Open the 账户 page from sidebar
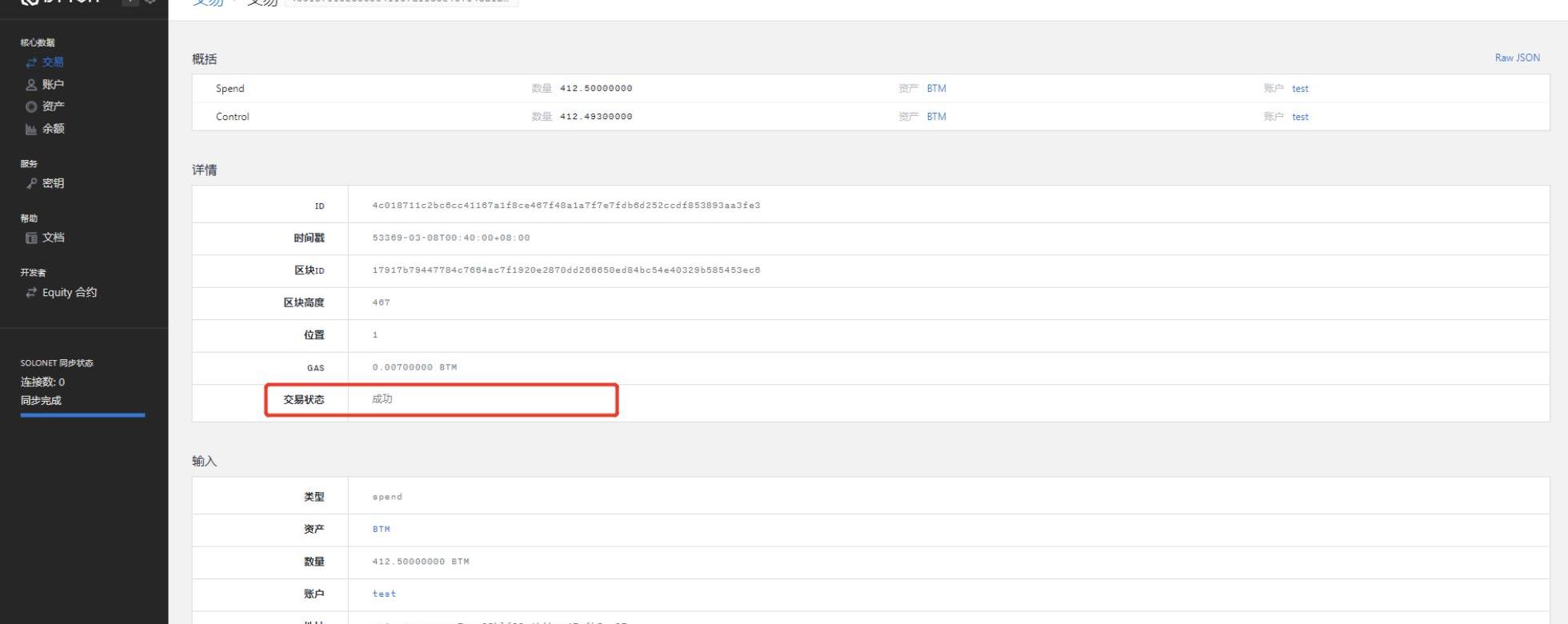This screenshot has width=1568, height=624. tap(53, 85)
